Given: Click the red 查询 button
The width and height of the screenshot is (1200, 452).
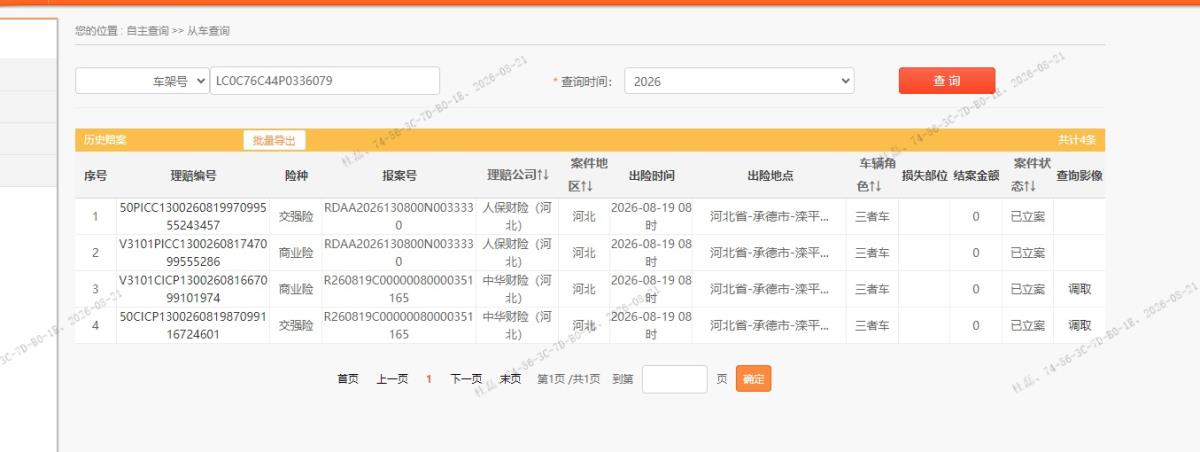Looking at the screenshot, I should (x=947, y=81).
